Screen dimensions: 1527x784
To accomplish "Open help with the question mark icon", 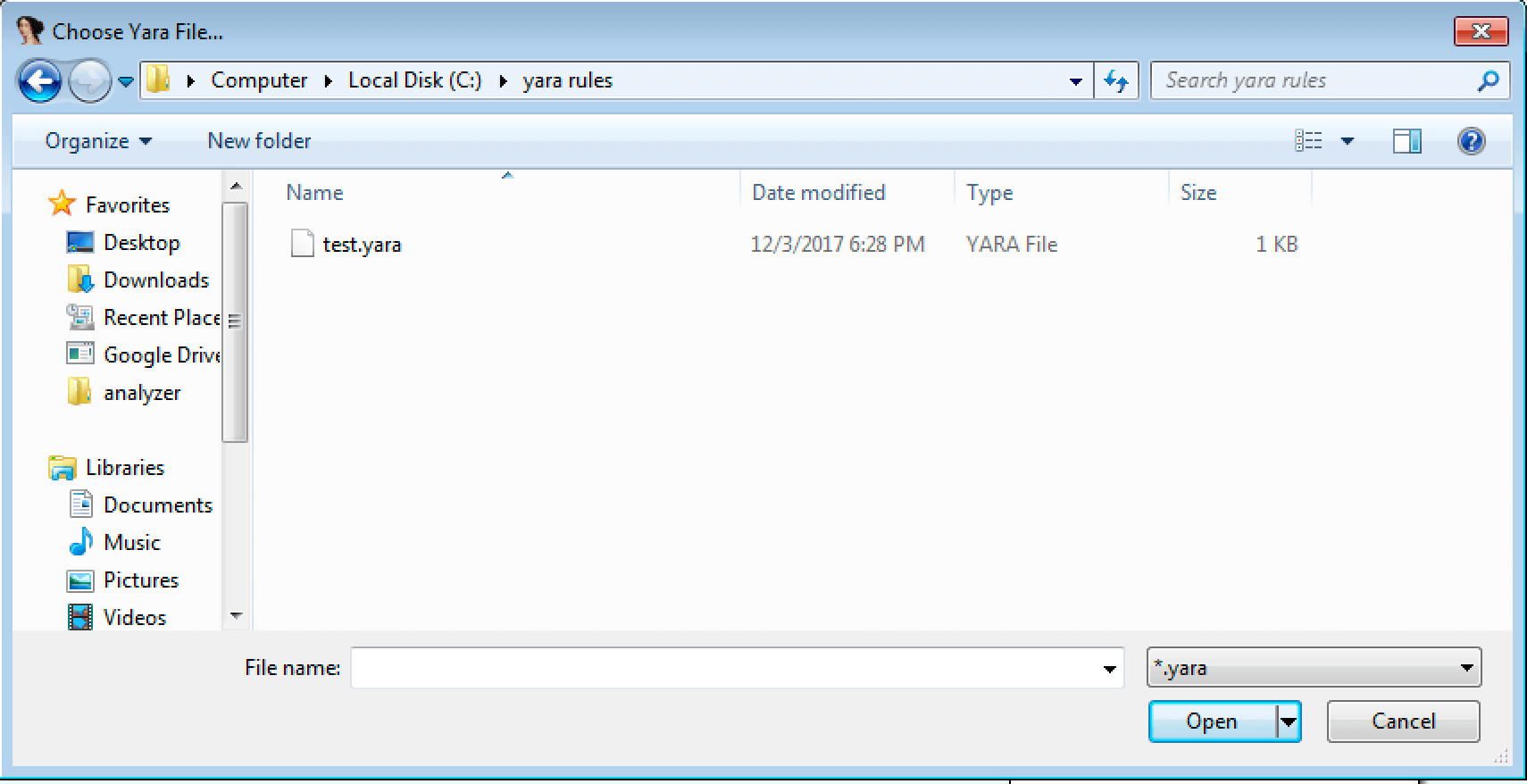I will point(1470,141).
